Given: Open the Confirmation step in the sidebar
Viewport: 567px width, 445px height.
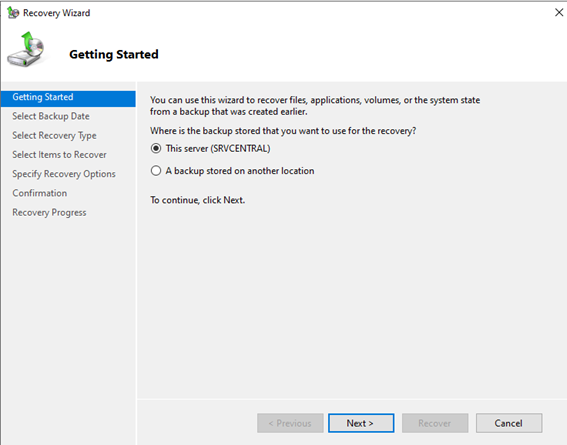Looking at the screenshot, I should tap(39, 193).
